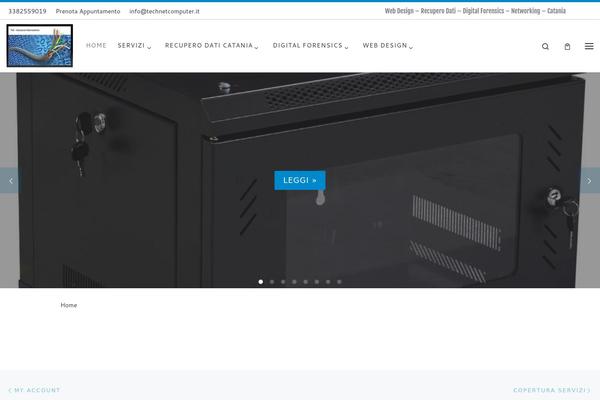Click phone number 3382559019
This screenshot has width=600, height=400.
click(27, 11)
